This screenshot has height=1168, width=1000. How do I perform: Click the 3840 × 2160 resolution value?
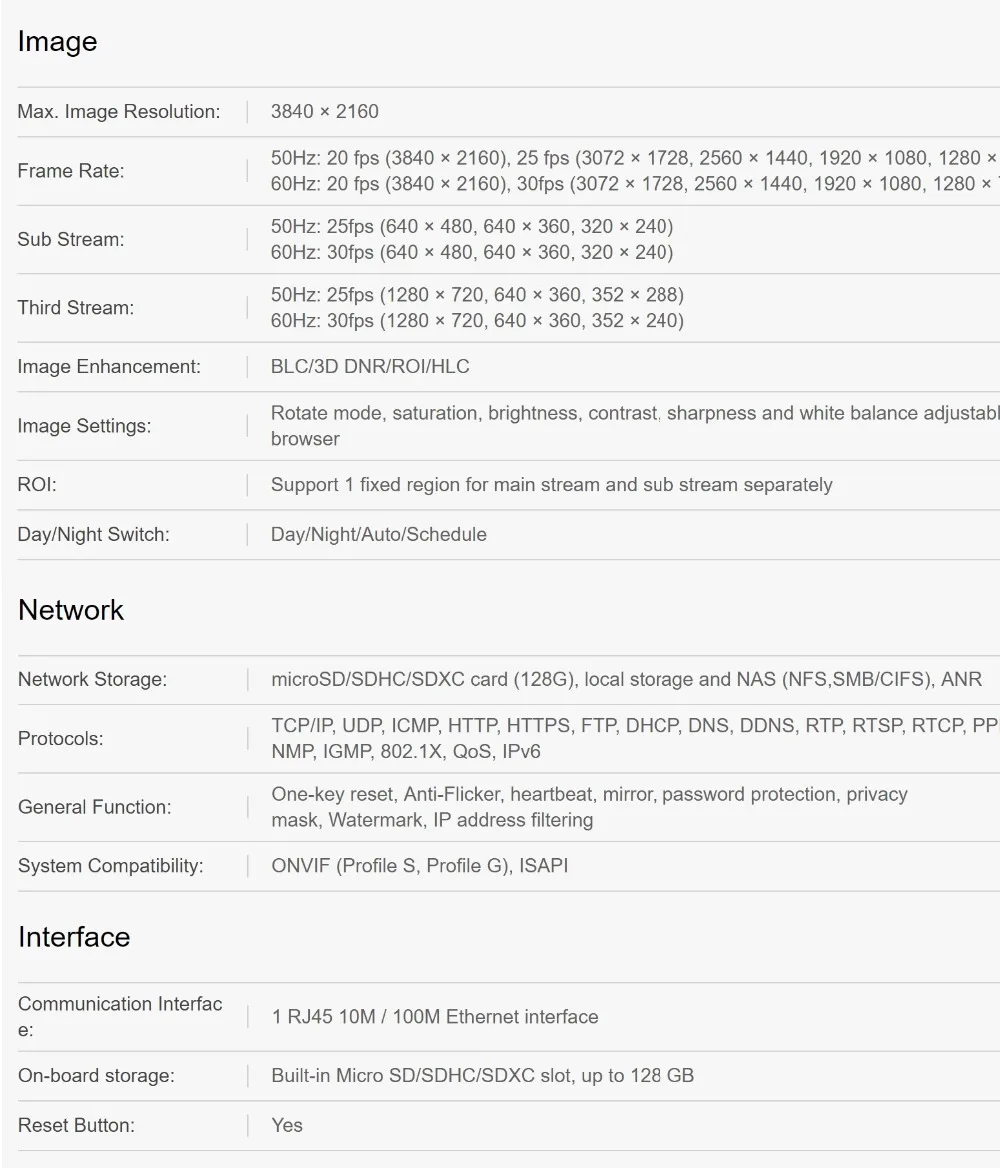pyautogui.click(x=325, y=112)
